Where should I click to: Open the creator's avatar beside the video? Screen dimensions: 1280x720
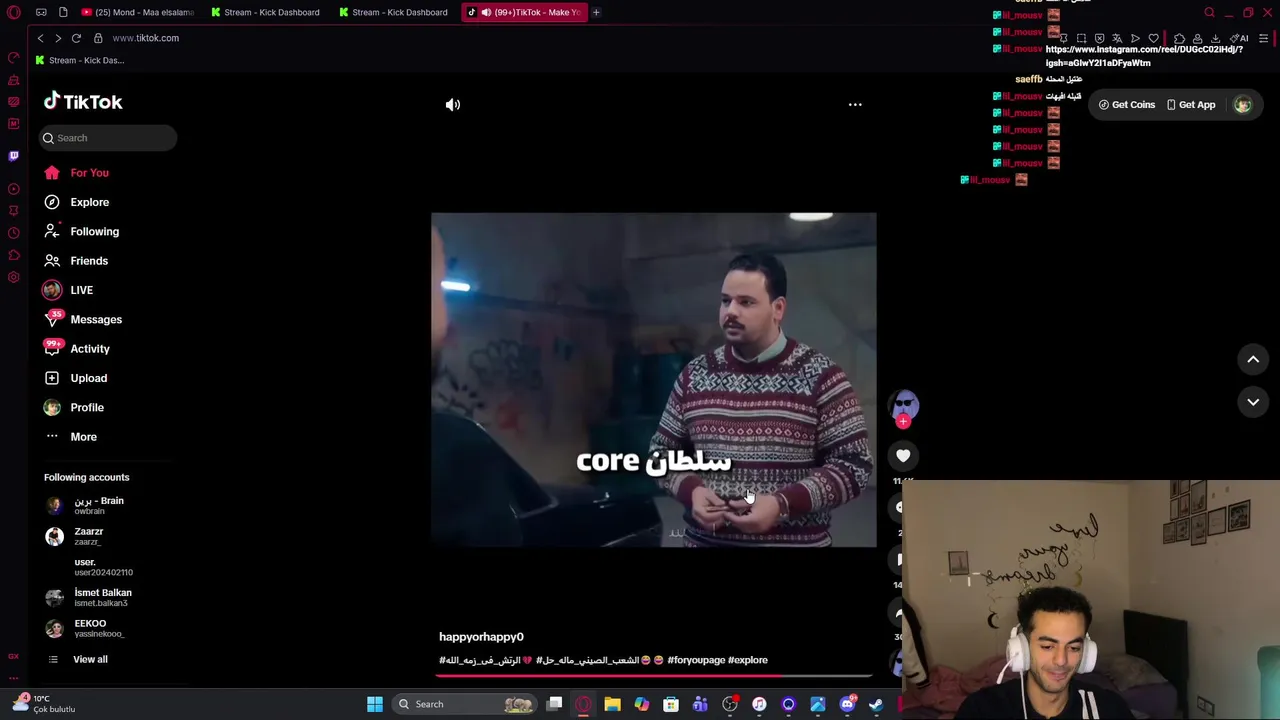point(904,404)
